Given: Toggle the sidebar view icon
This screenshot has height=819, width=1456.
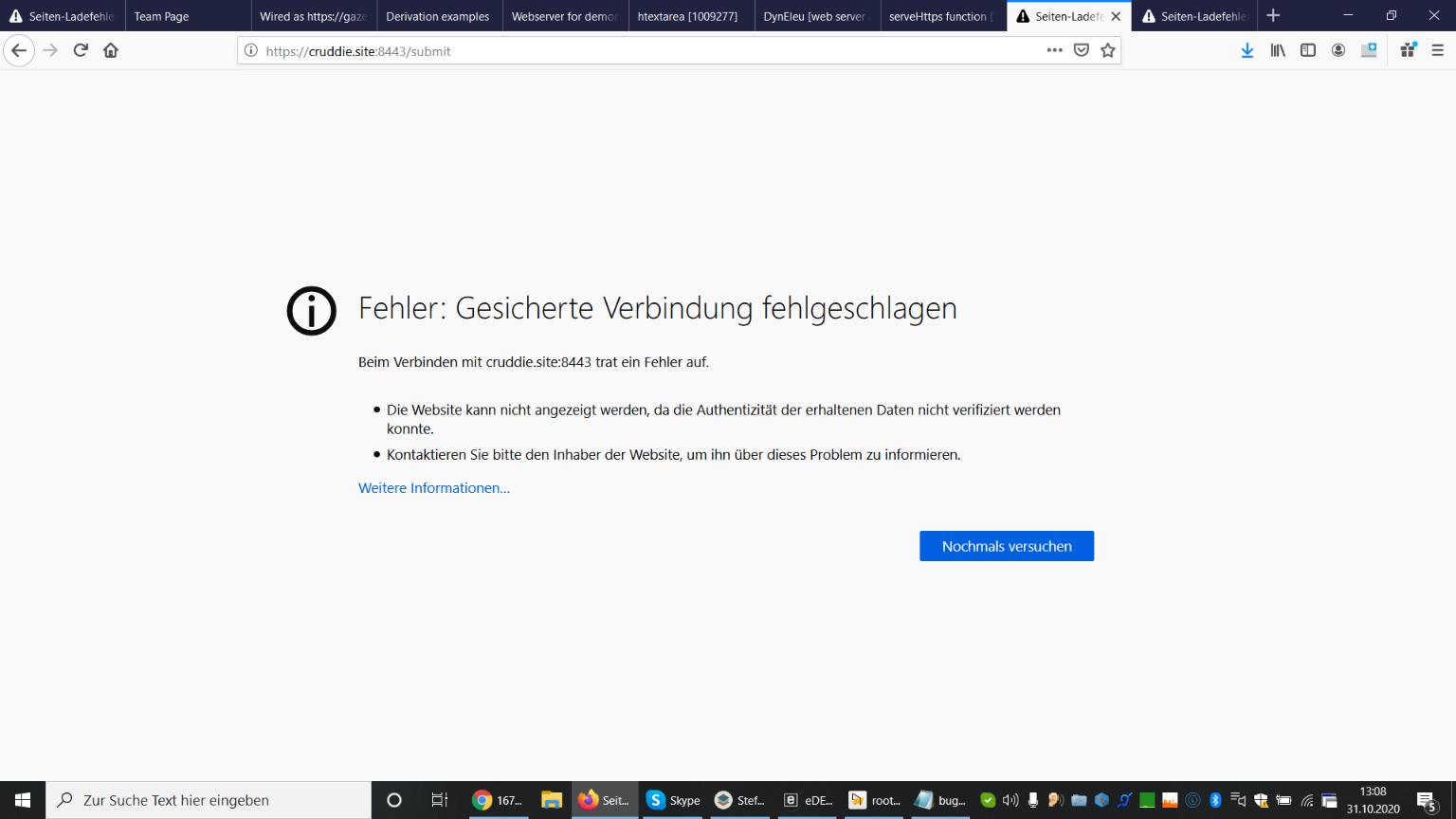Looking at the screenshot, I should pos(1308,50).
